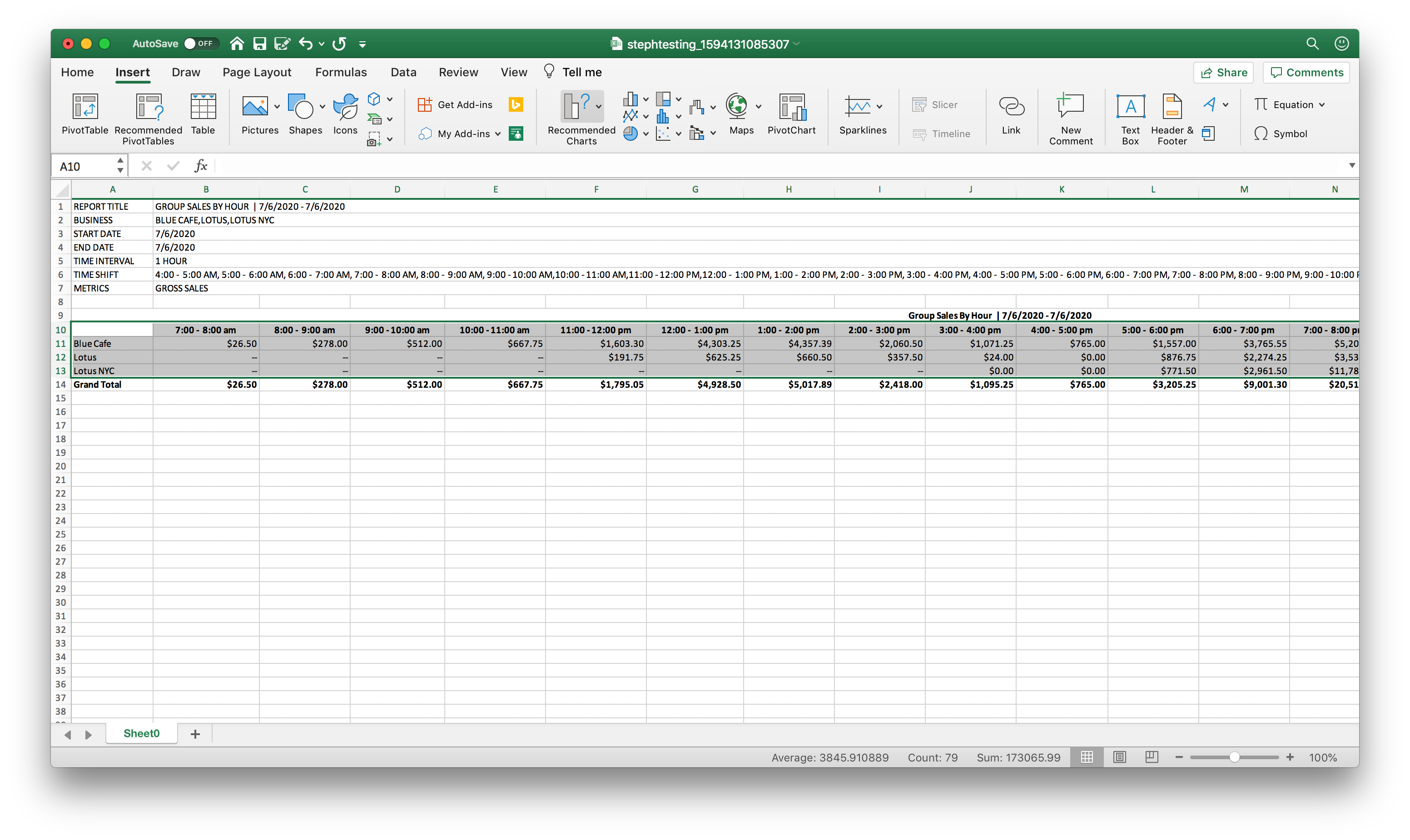The width and height of the screenshot is (1410, 840).
Task: Expand the Equation dropdown arrow
Action: tap(1322, 105)
